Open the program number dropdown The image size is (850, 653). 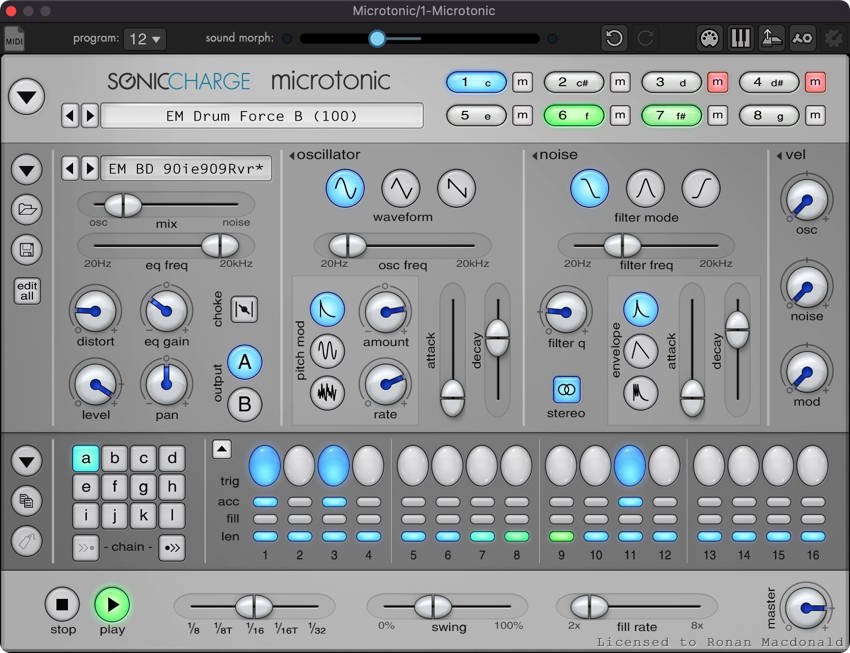[145, 39]
